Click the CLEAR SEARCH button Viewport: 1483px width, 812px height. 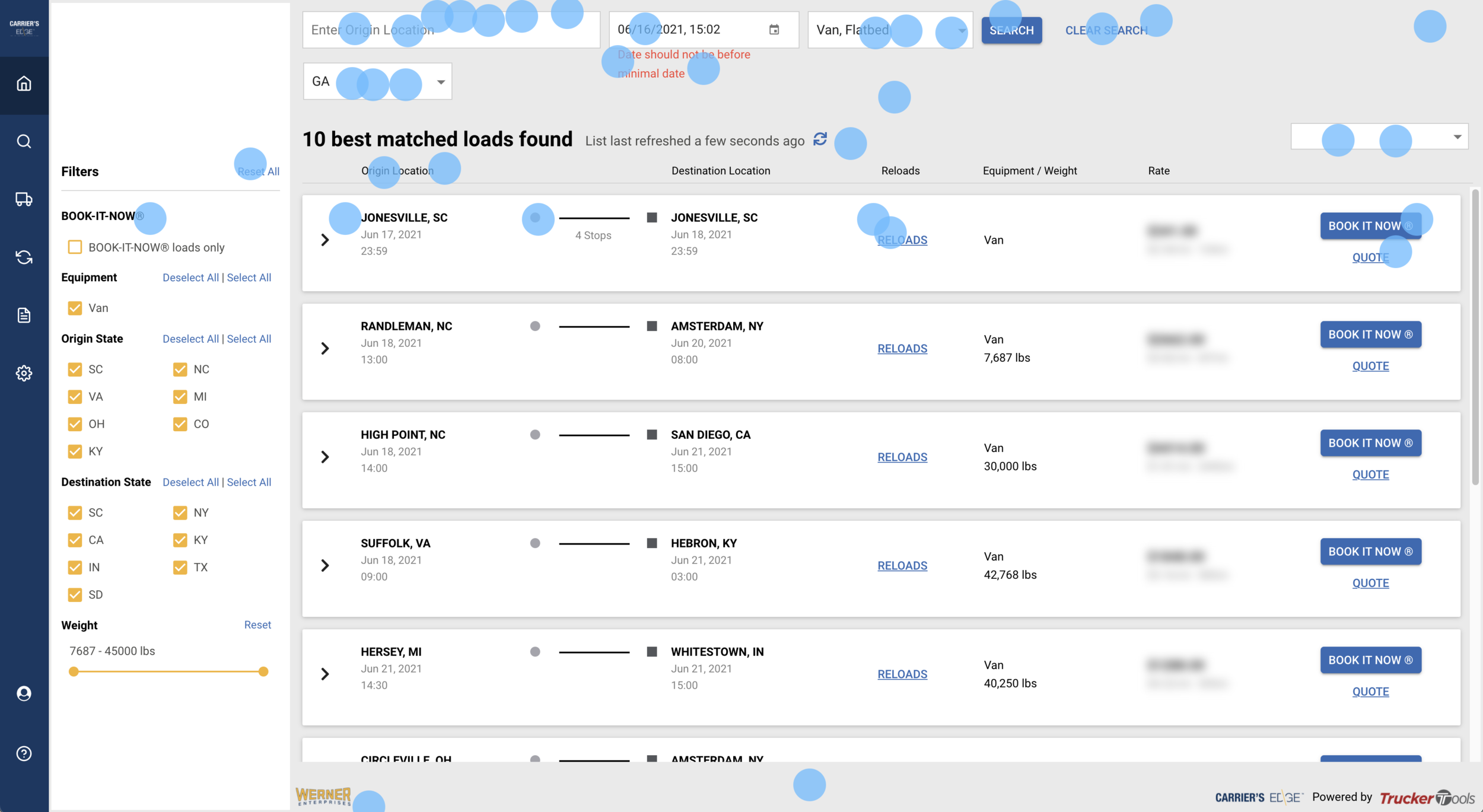click(1106, 30)
